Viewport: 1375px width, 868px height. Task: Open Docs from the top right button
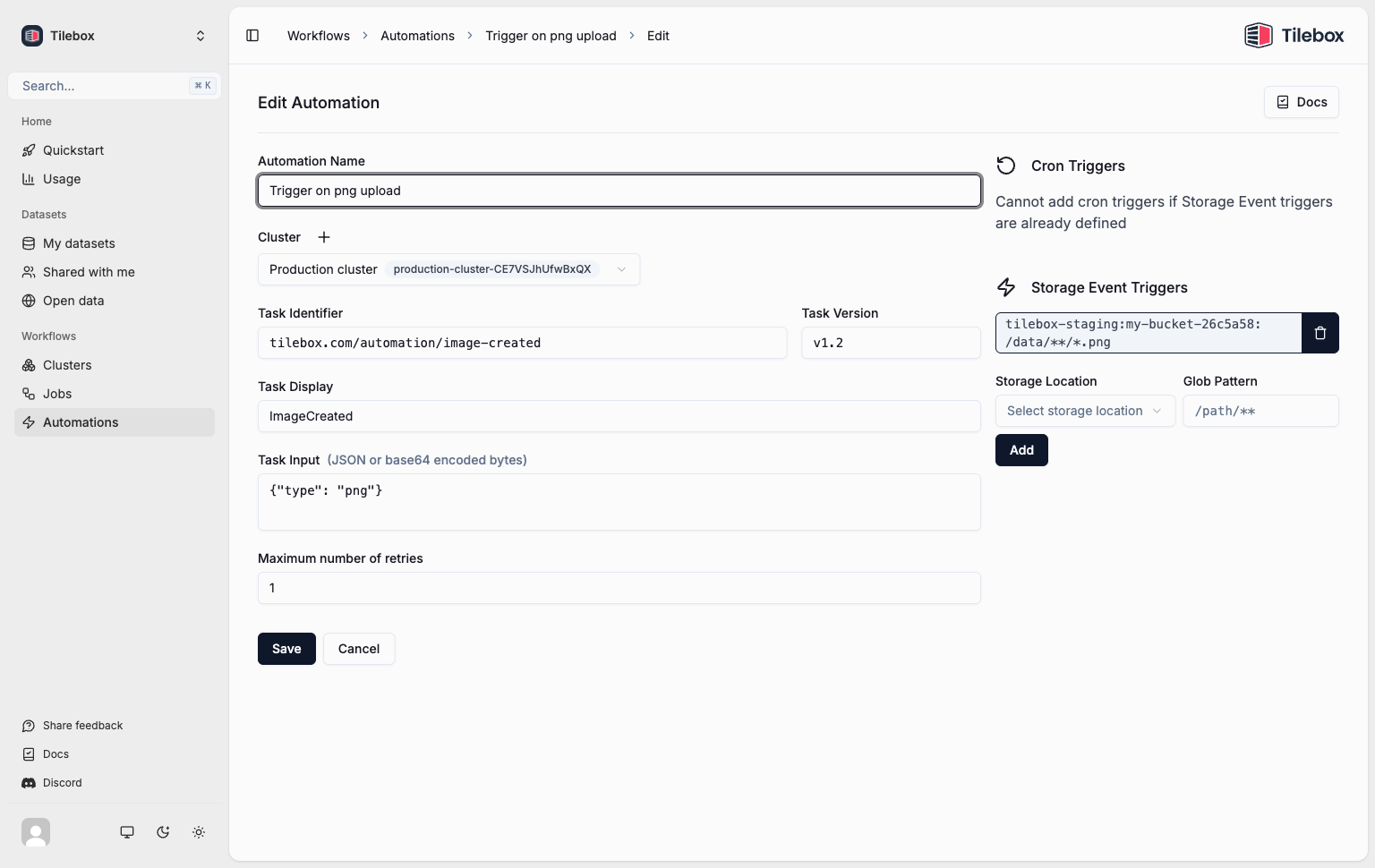tap(1301, 102)
